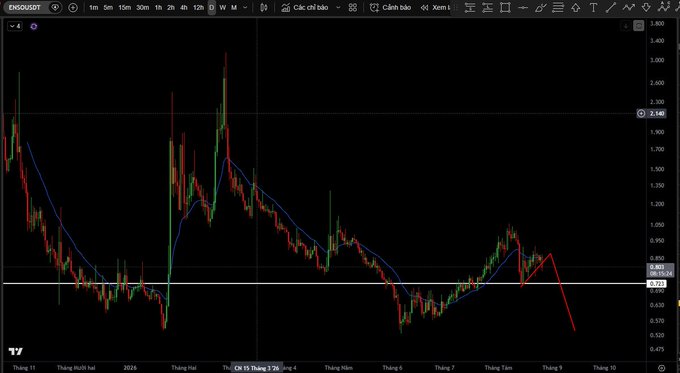Select the parallel lines Fibonacci tool
The image size is (680, 373).
(558, 7)
